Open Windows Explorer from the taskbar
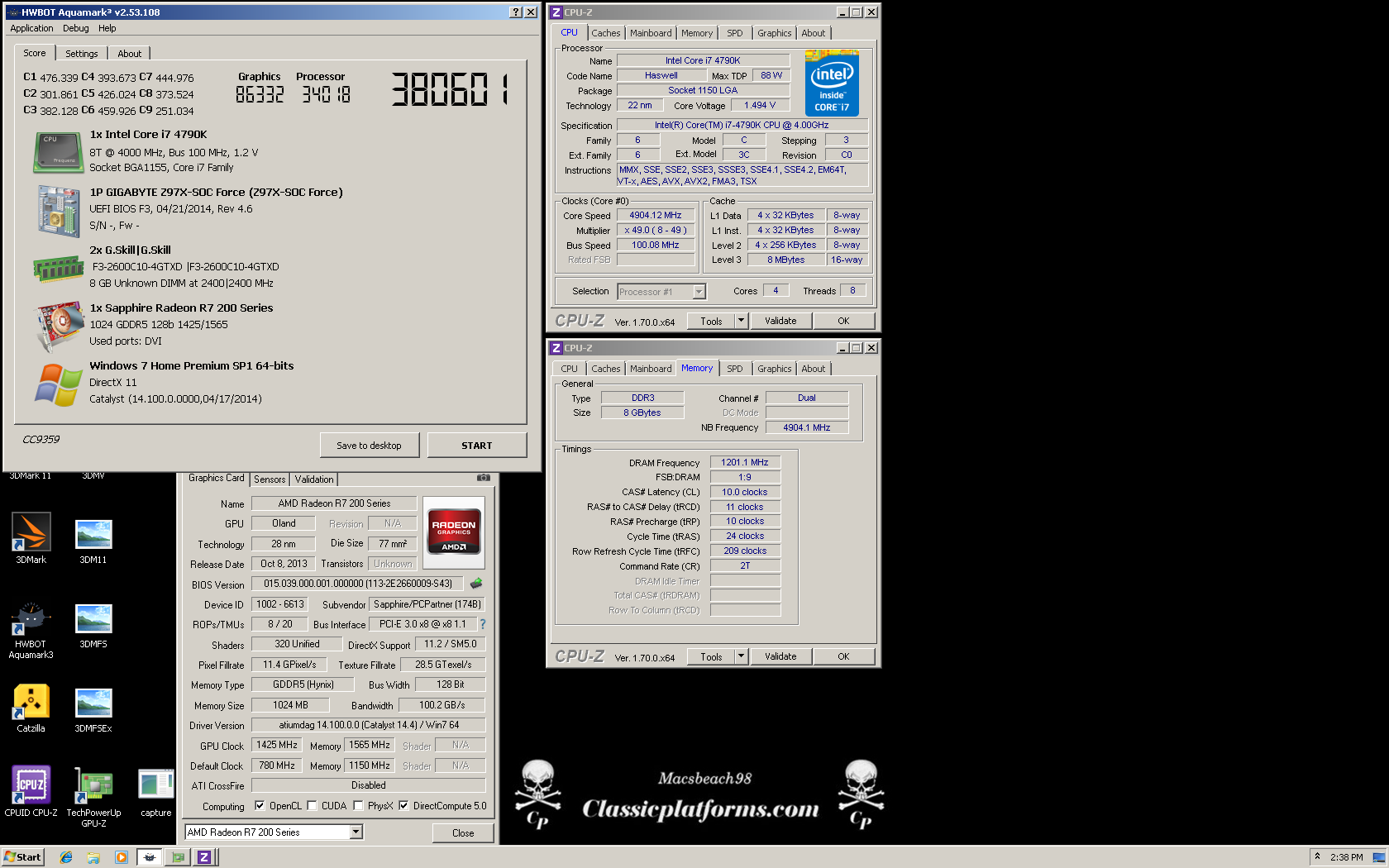Image resolution: width=1389 pixels, height=868 pixels. tap(93, 857)
